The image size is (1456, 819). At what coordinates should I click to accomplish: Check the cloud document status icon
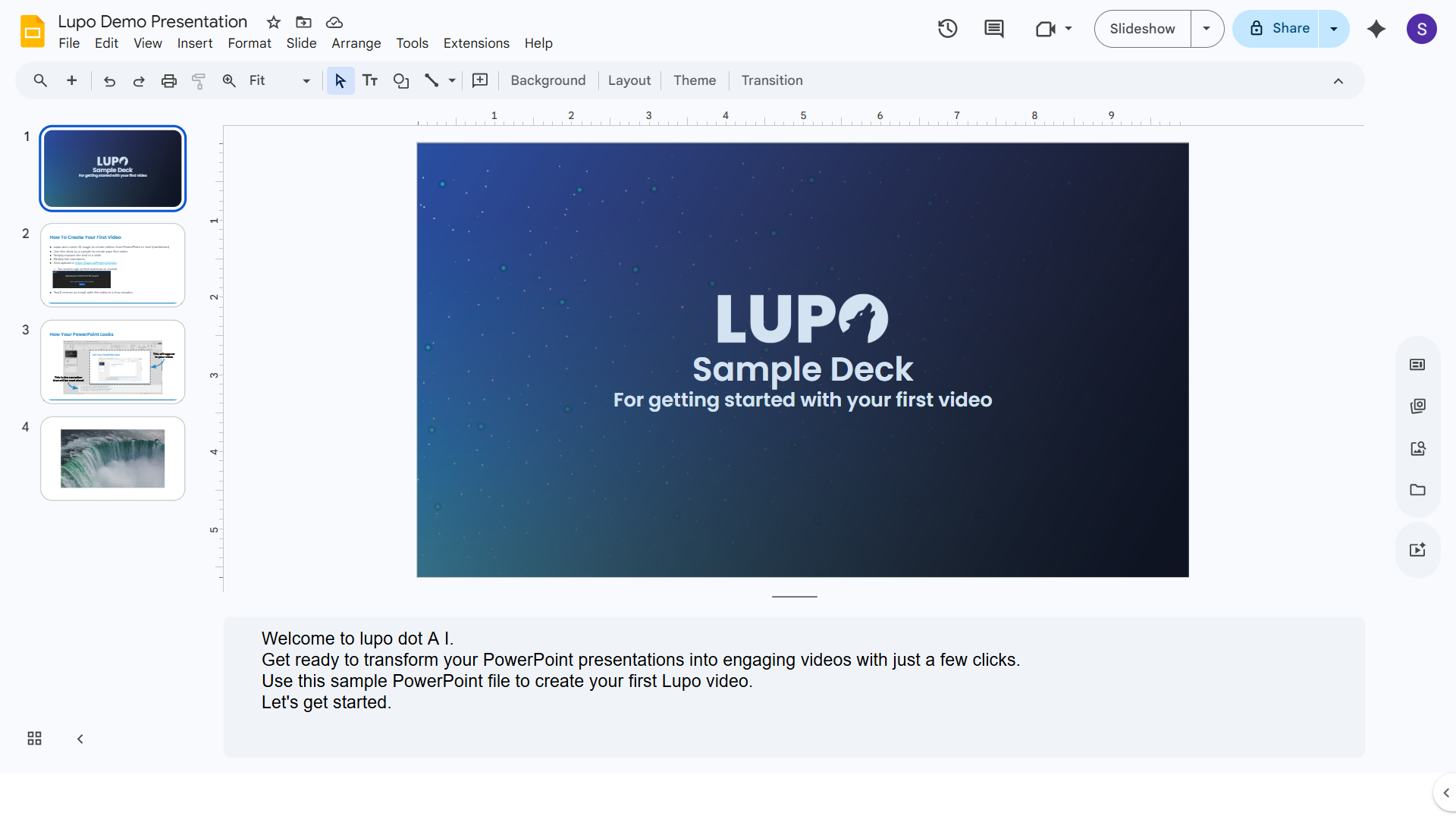tap(334, 22)
